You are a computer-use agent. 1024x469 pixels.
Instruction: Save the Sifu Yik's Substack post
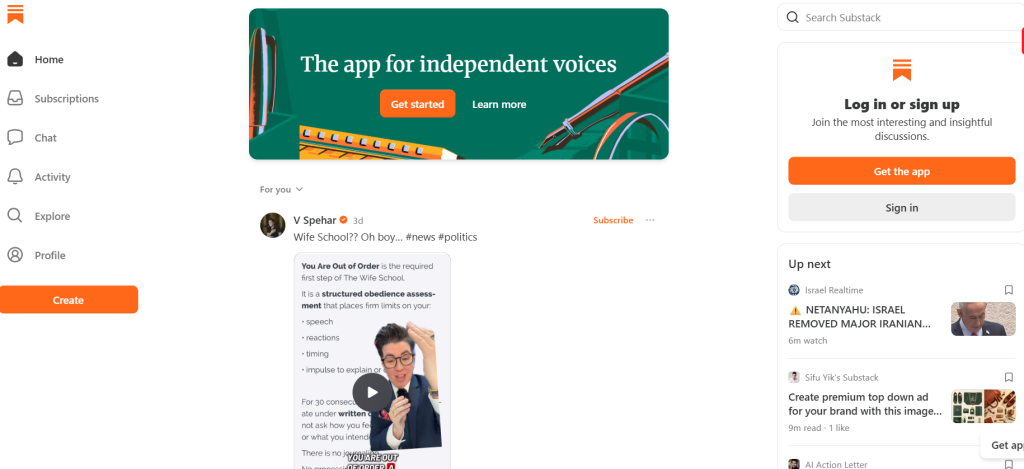pos(1008,378)
